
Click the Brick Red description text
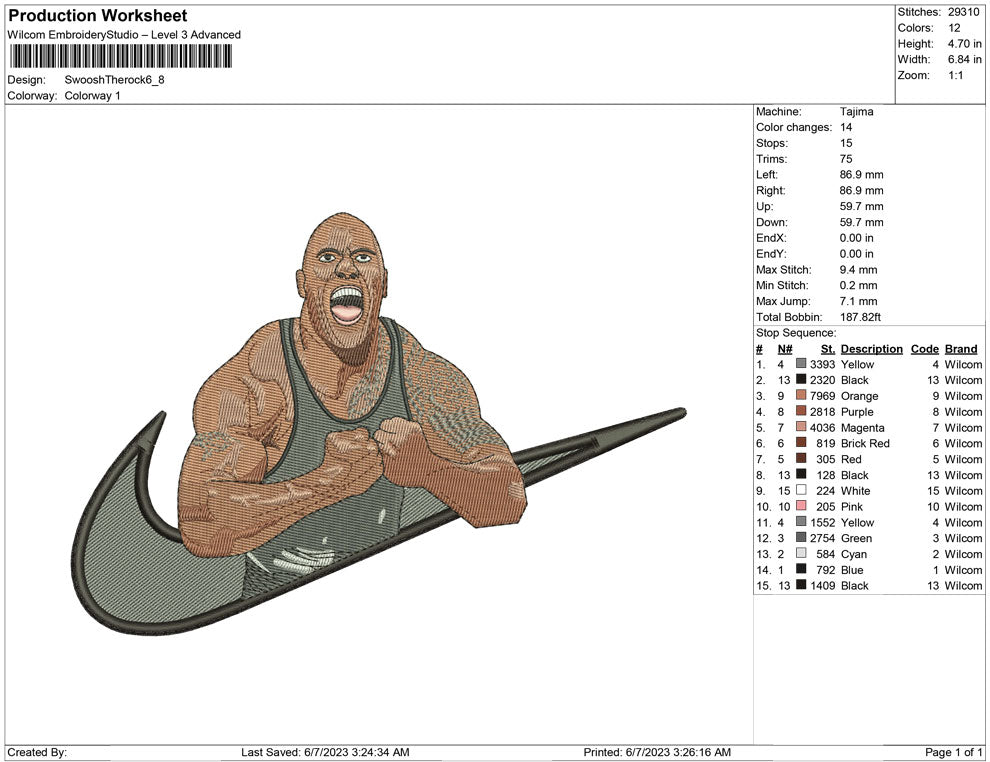tap(865, 443)
